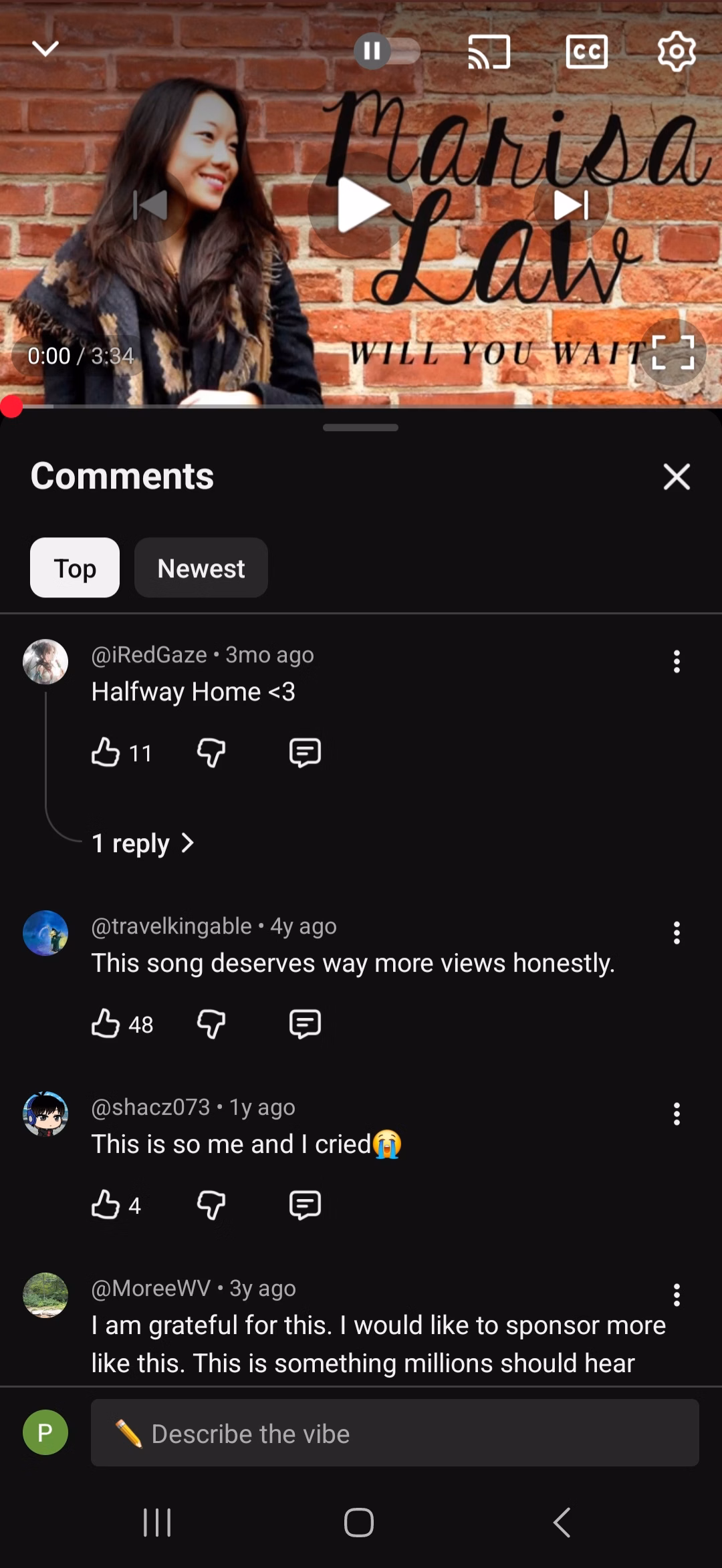
Task: Select the Top comments tab
Action: click(x=75, y=568)
